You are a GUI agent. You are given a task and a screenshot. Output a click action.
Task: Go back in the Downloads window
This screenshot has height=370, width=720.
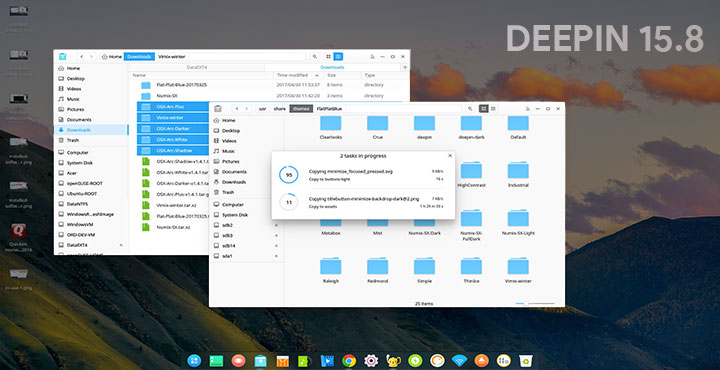[x=82, y=56]
